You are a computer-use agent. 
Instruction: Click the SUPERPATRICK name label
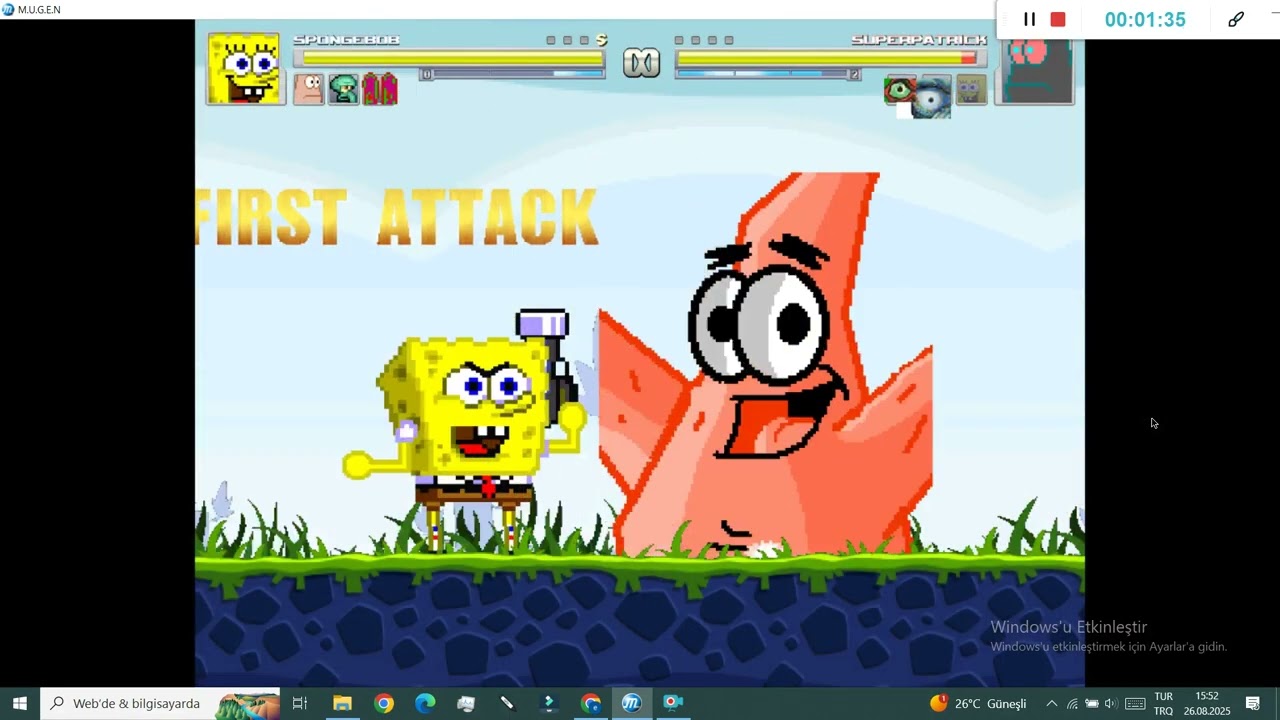[x=919, y=40]
